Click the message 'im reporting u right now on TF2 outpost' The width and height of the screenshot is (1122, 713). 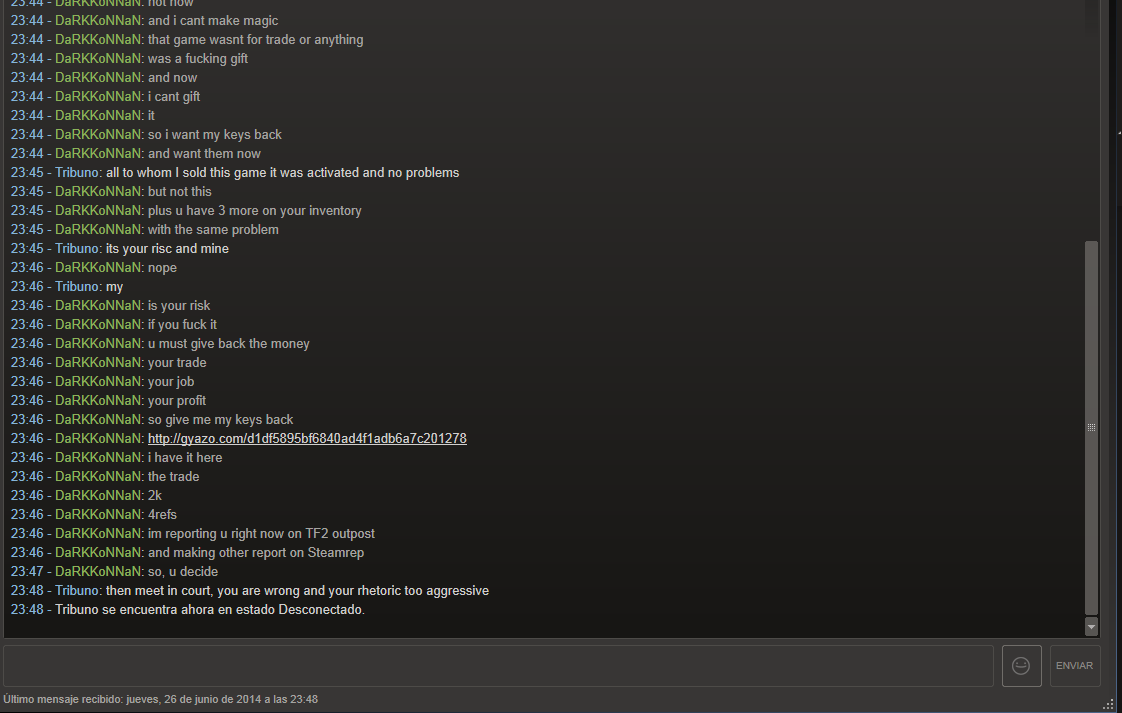[x=261, y=533]
